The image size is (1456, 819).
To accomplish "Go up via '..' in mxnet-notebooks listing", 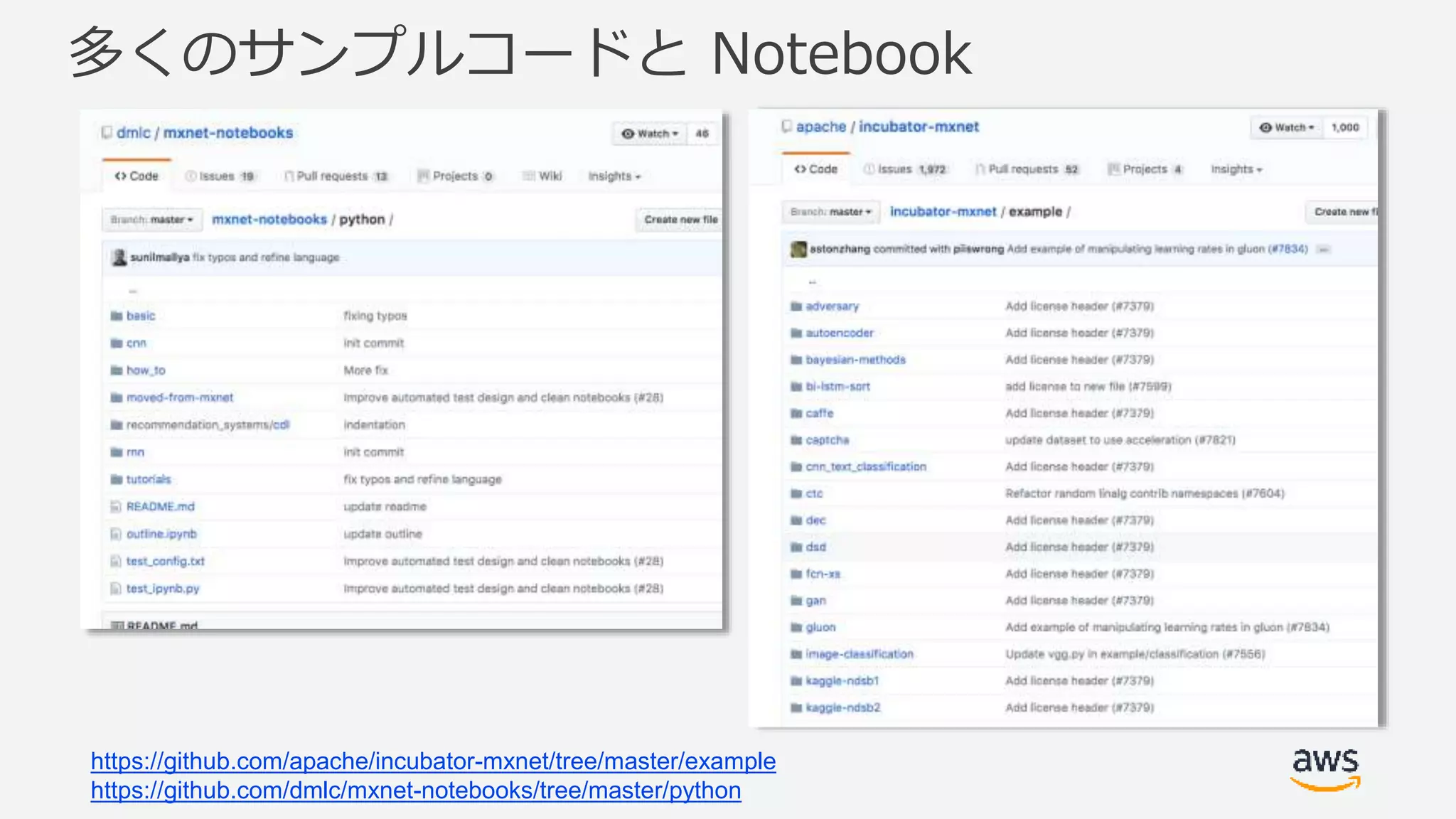I will [x=132, y=290].
